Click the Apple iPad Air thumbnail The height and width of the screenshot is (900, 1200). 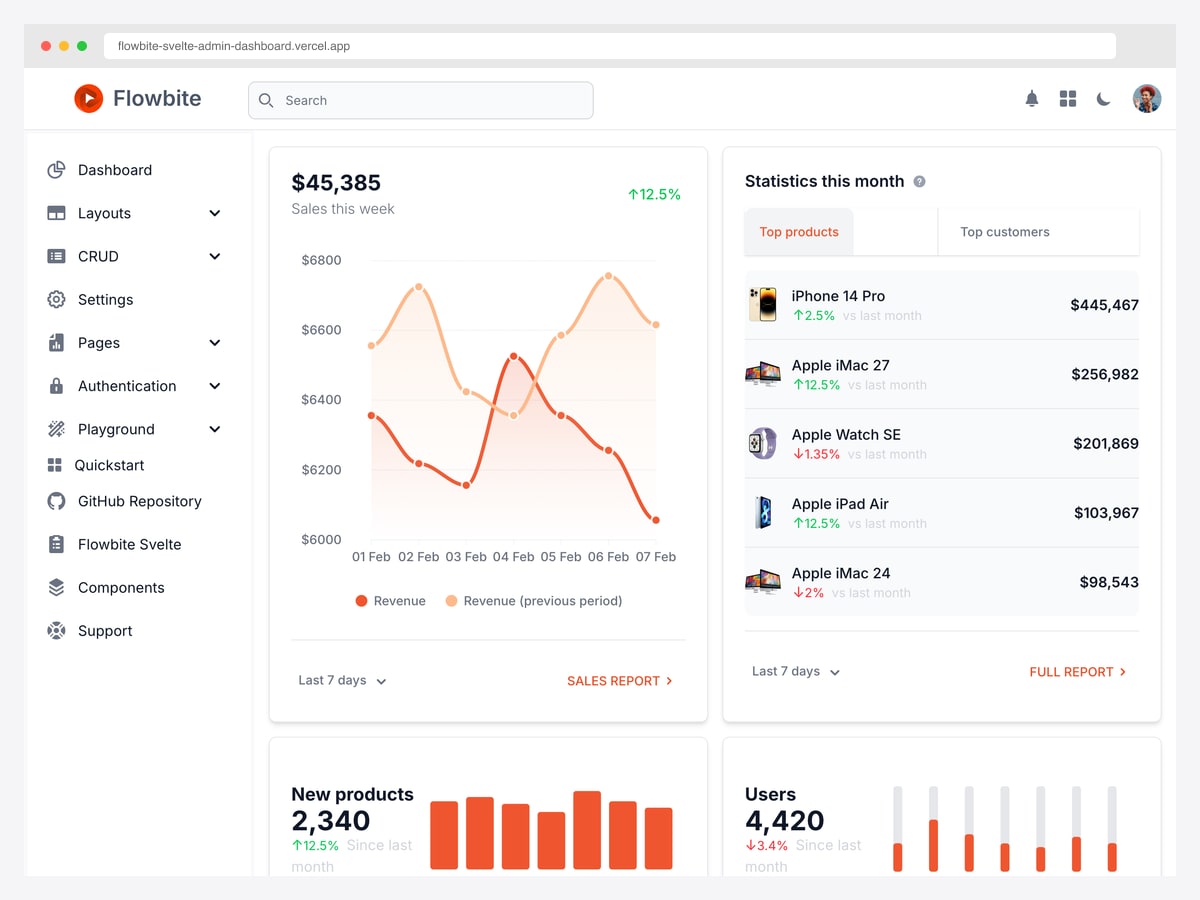pos(762,512)
